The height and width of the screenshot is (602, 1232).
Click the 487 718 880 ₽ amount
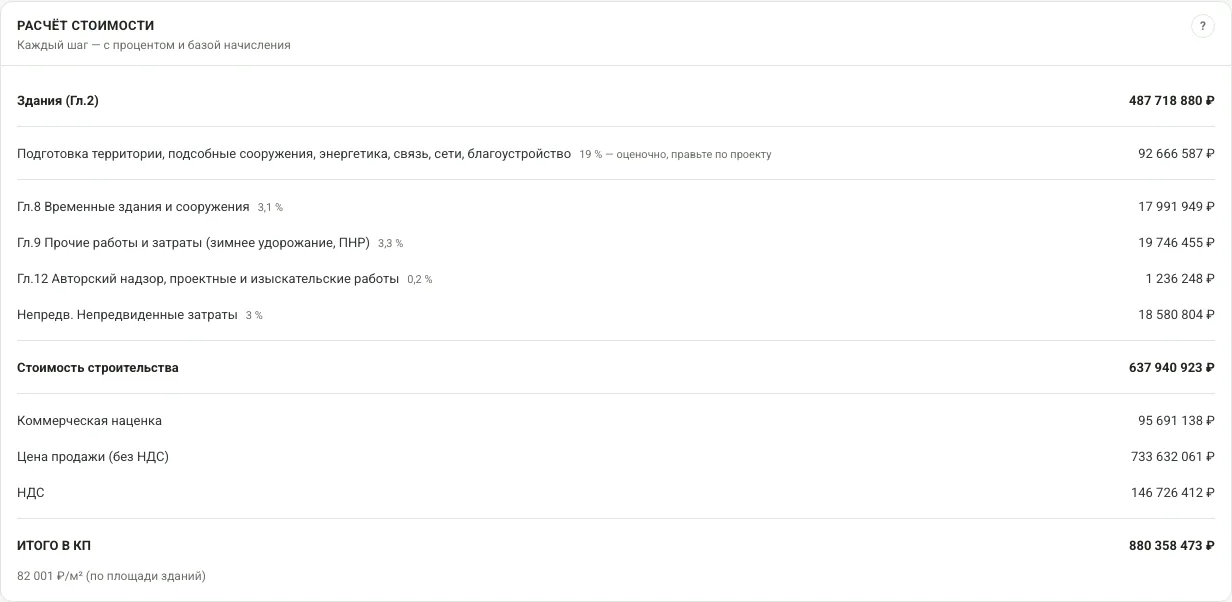coord(1171,101)
